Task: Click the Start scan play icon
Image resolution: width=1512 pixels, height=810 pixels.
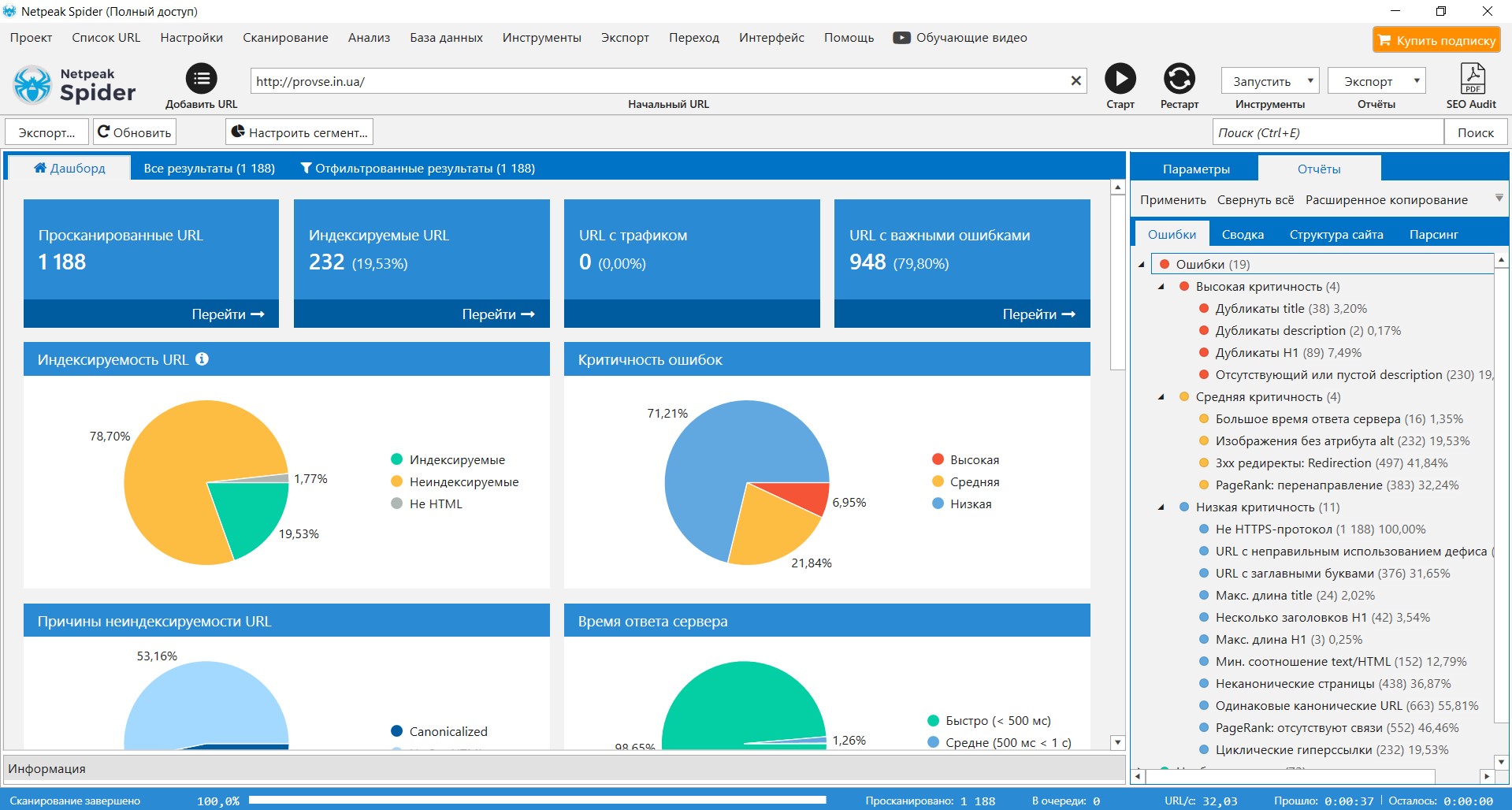Action: pyautogui.click(x=1120, y=79)
